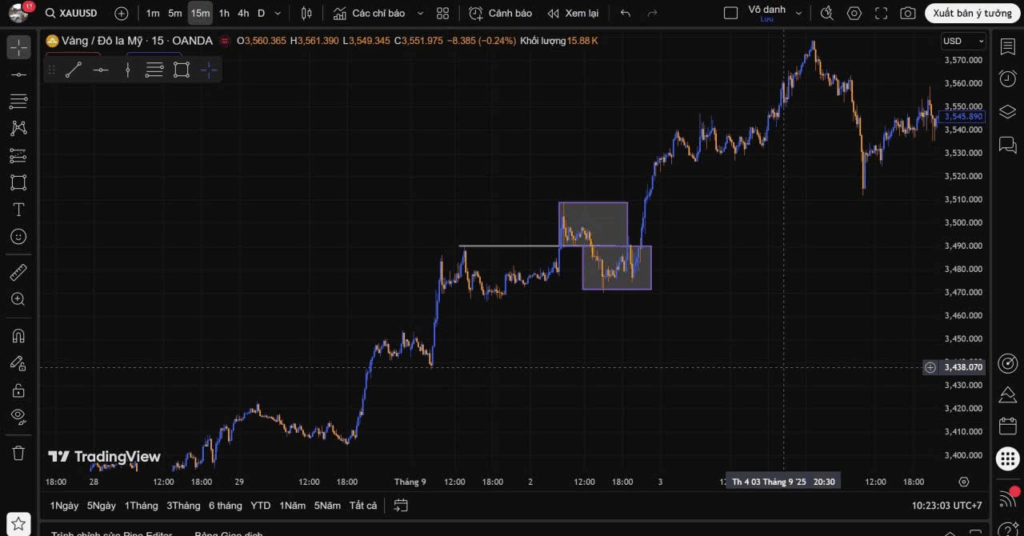Select the ruler measure tool
The width and height of the screenshot is (1024, 536).
pos(18,272)
